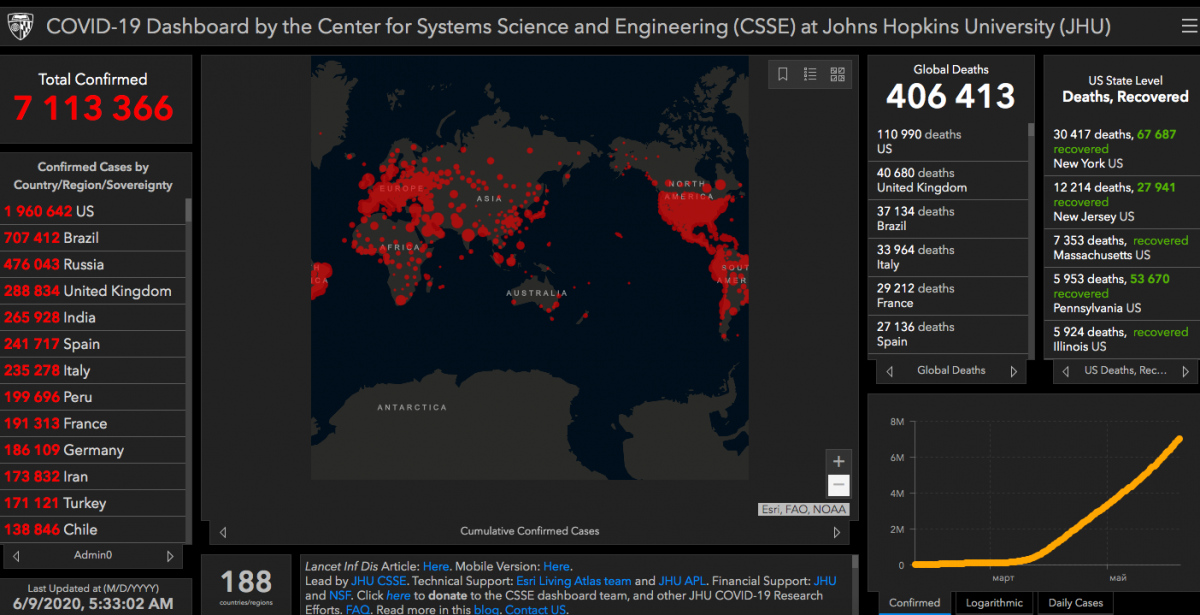
Task: Select Iran in confirmed cases list
Action: [93, 476]
